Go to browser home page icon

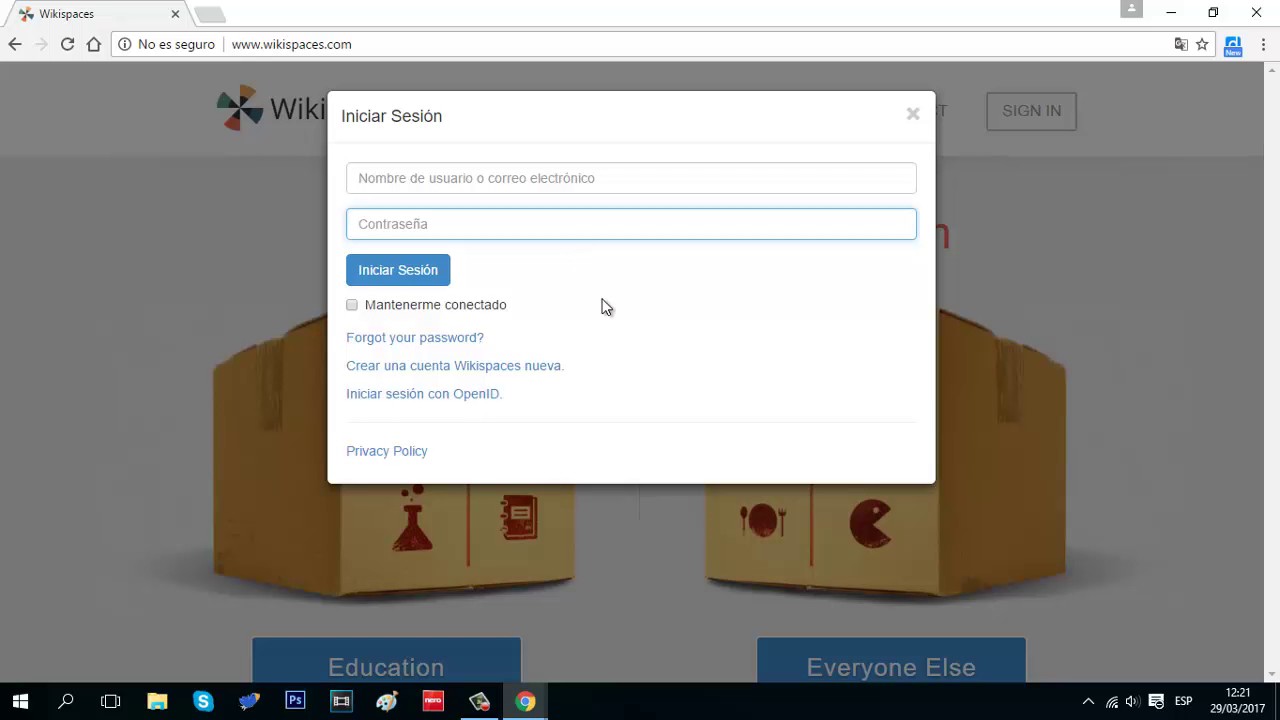point(94,44)
